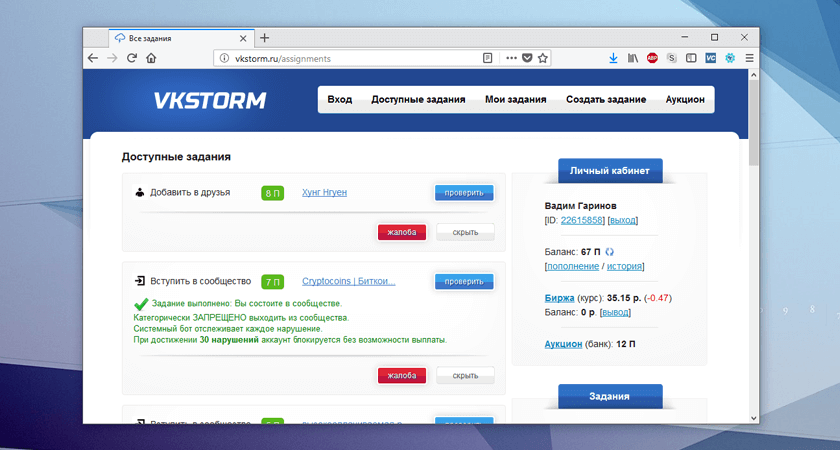Click the 'Задания' sidebar header button

pyautogui.click(x=610, y=396)
